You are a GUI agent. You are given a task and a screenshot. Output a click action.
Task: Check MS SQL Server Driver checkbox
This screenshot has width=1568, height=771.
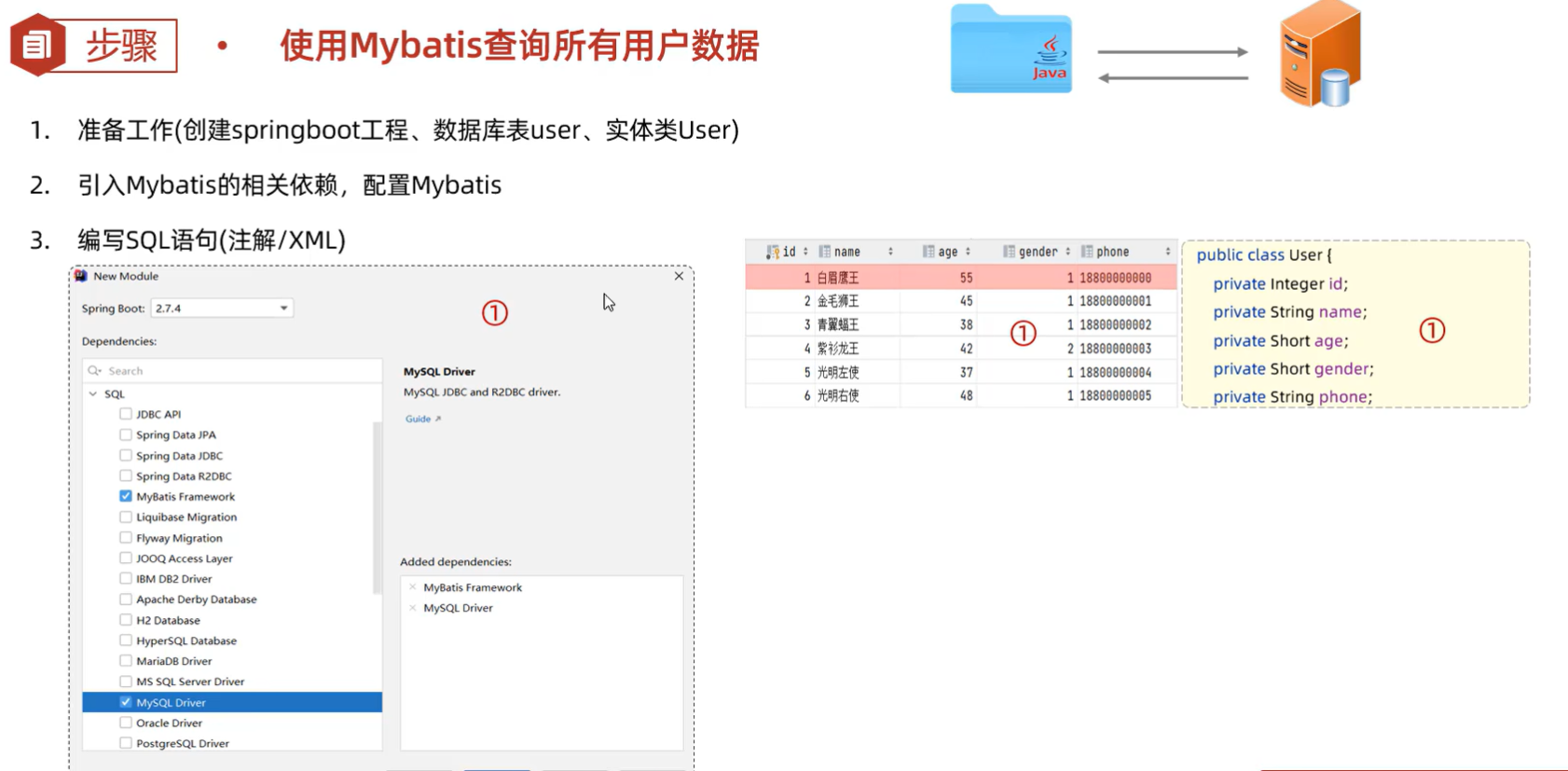click(126, 682)
